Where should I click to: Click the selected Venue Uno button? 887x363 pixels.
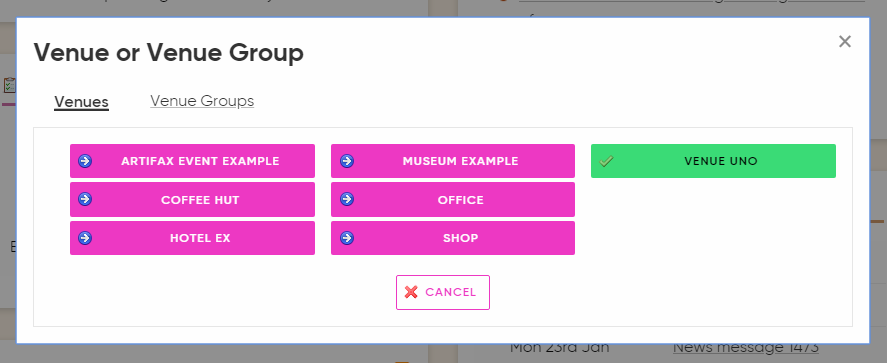(713, 161)
